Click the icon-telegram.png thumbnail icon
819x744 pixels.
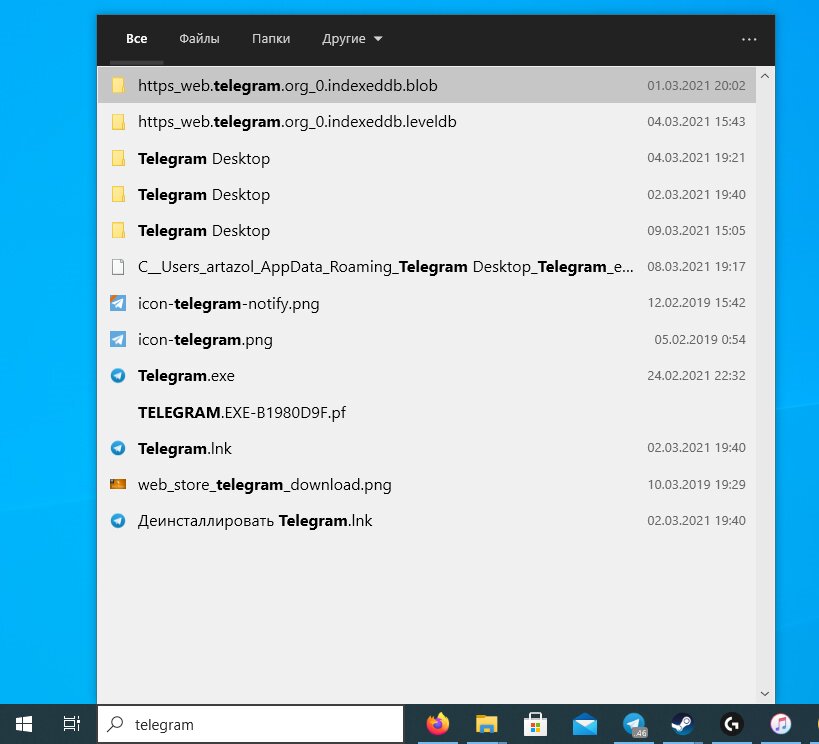tap(118, 339)
